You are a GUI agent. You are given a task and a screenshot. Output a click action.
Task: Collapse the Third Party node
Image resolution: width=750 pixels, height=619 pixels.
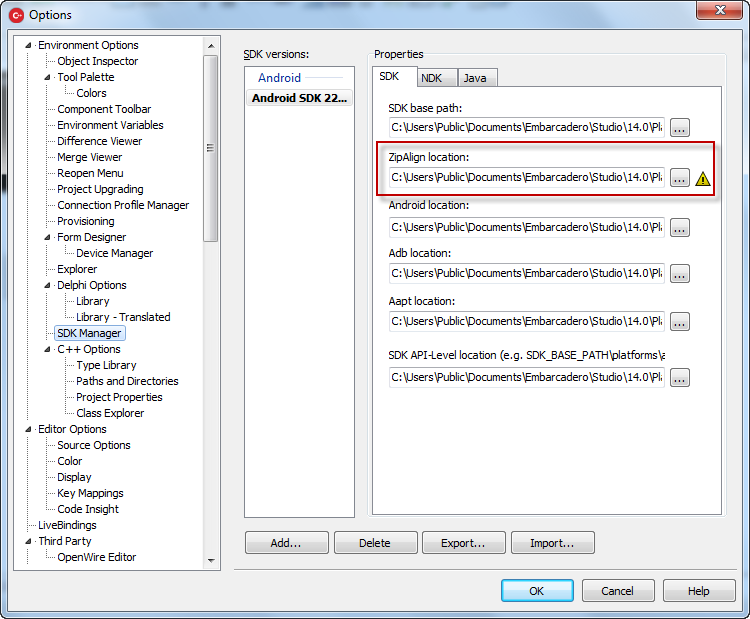(28, 542)
